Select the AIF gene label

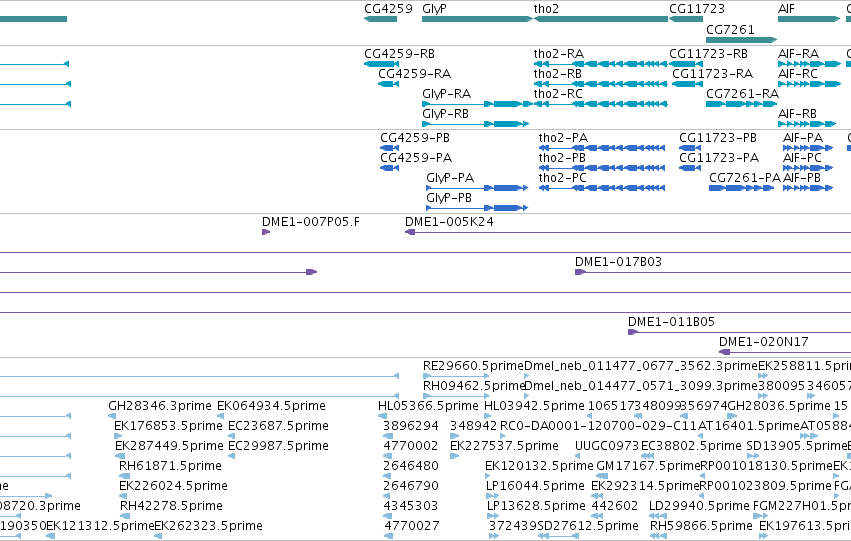786,9
